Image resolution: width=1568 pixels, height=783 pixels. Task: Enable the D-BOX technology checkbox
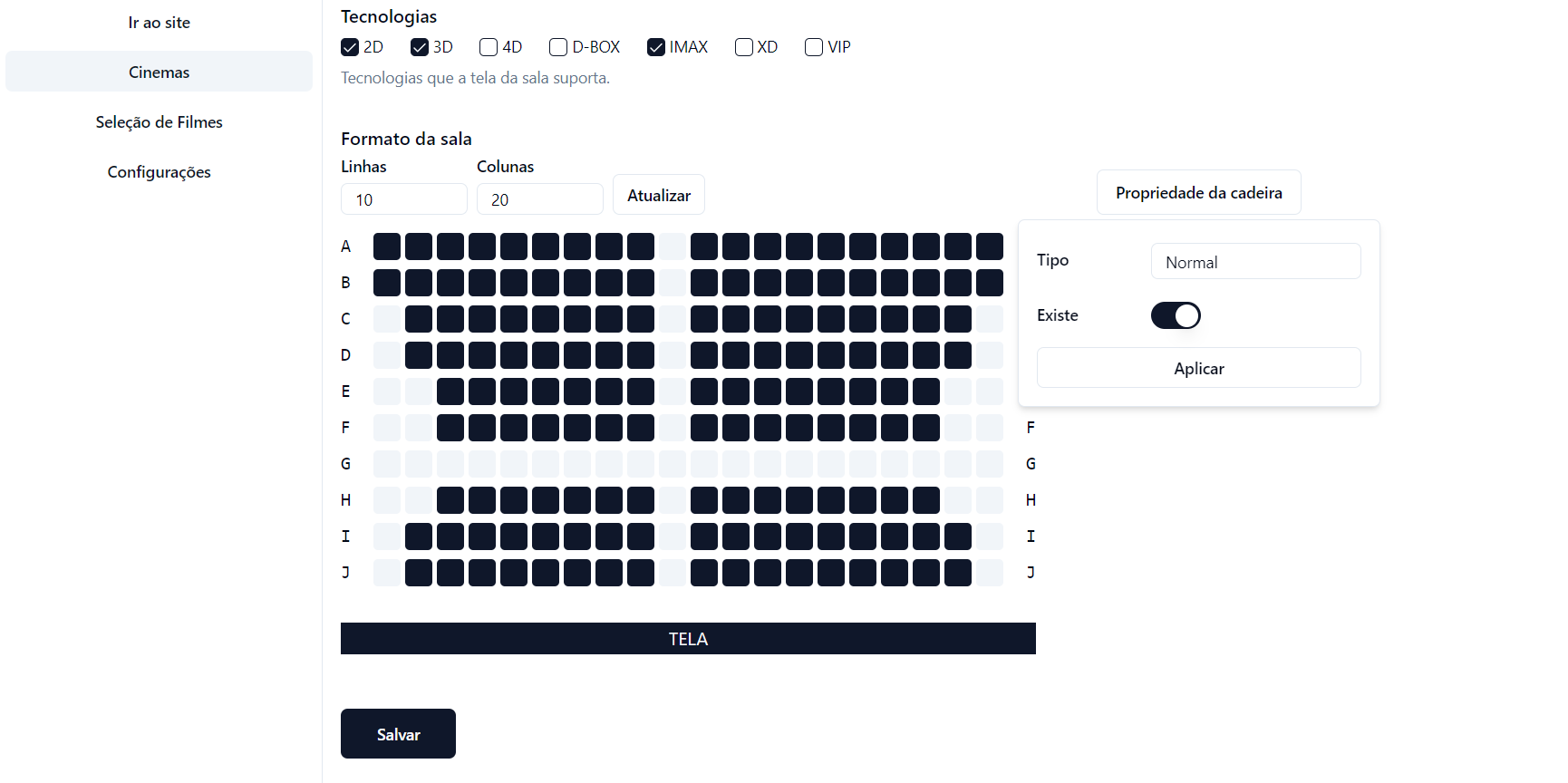(558, 47)
